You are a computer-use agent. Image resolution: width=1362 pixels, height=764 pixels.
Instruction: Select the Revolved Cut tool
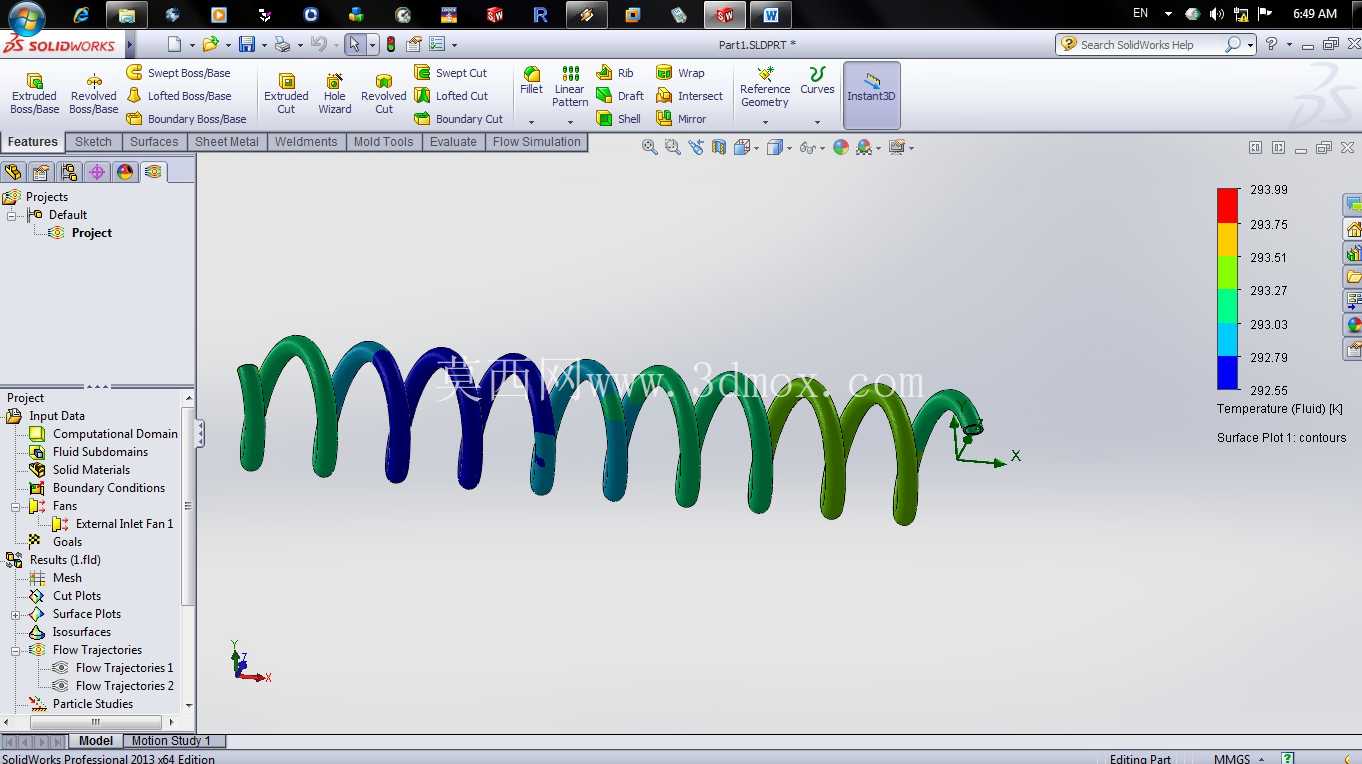[x=383, y=94]
